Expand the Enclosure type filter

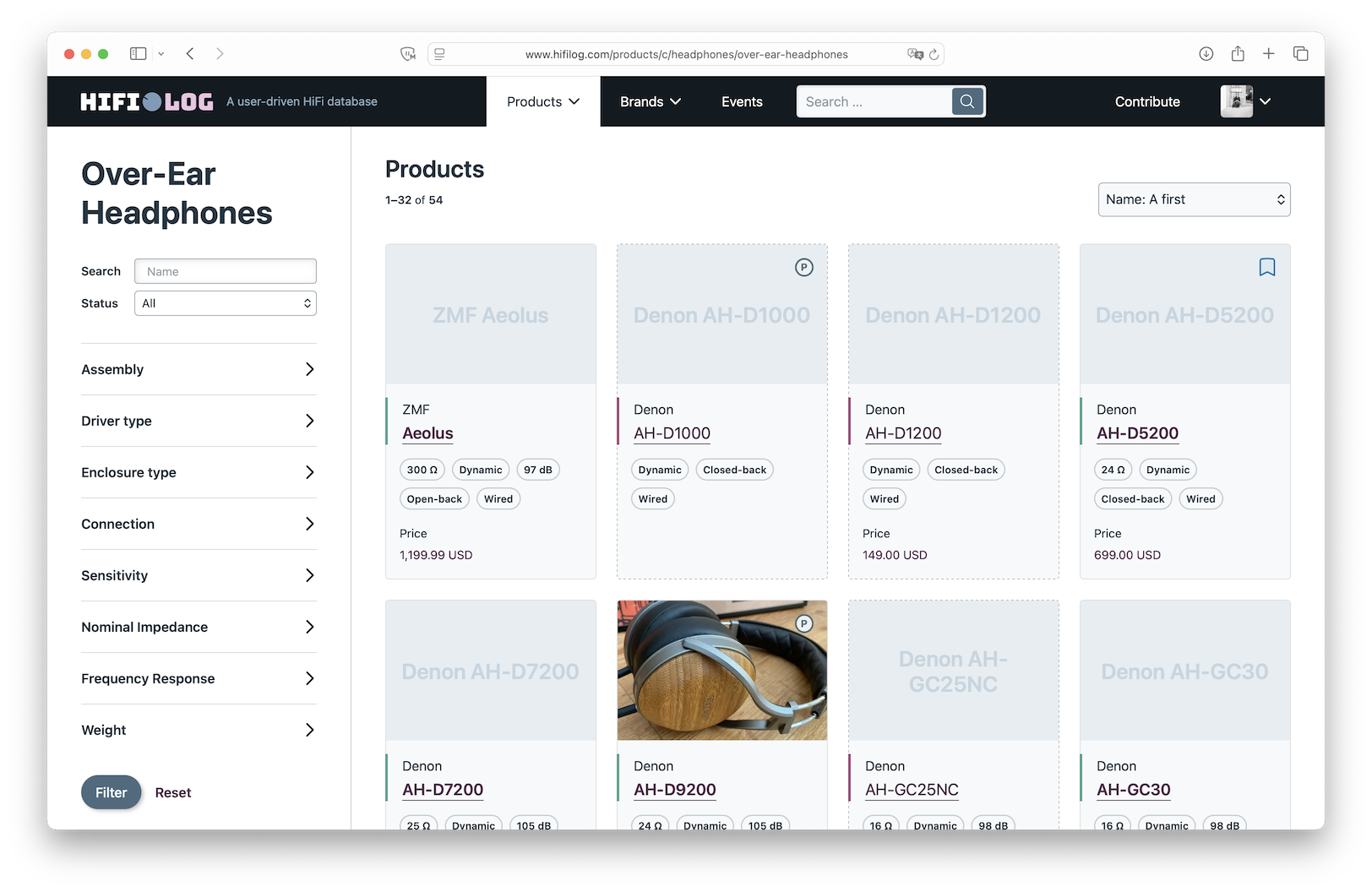pos(199,472)
